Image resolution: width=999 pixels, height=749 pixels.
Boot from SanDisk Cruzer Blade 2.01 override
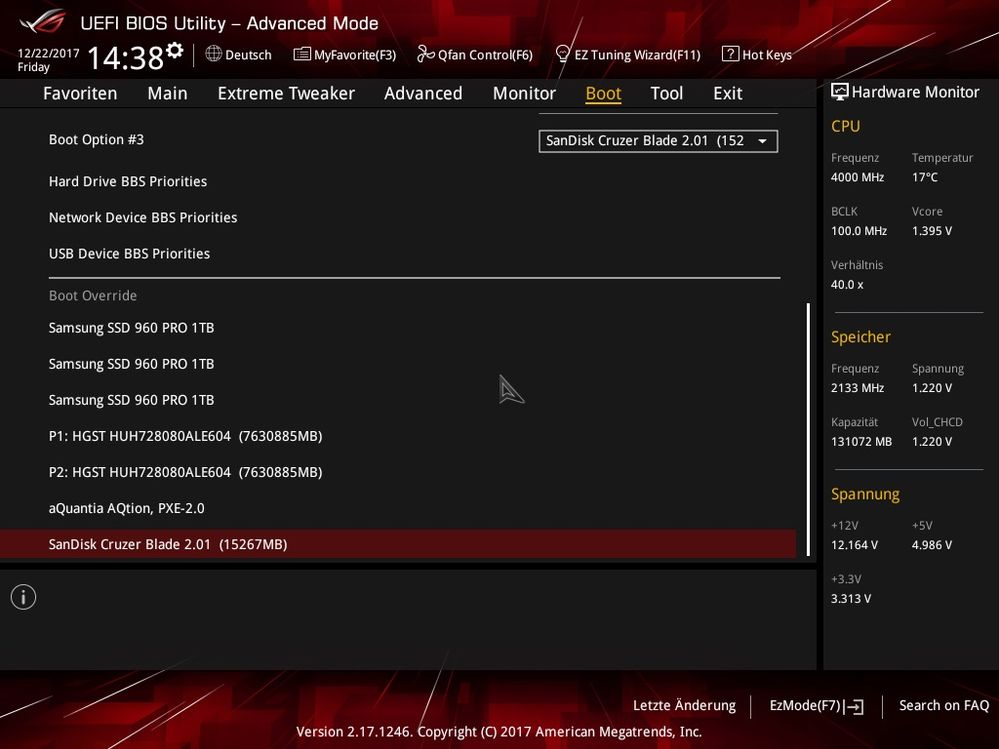click(x=398, y=545)
